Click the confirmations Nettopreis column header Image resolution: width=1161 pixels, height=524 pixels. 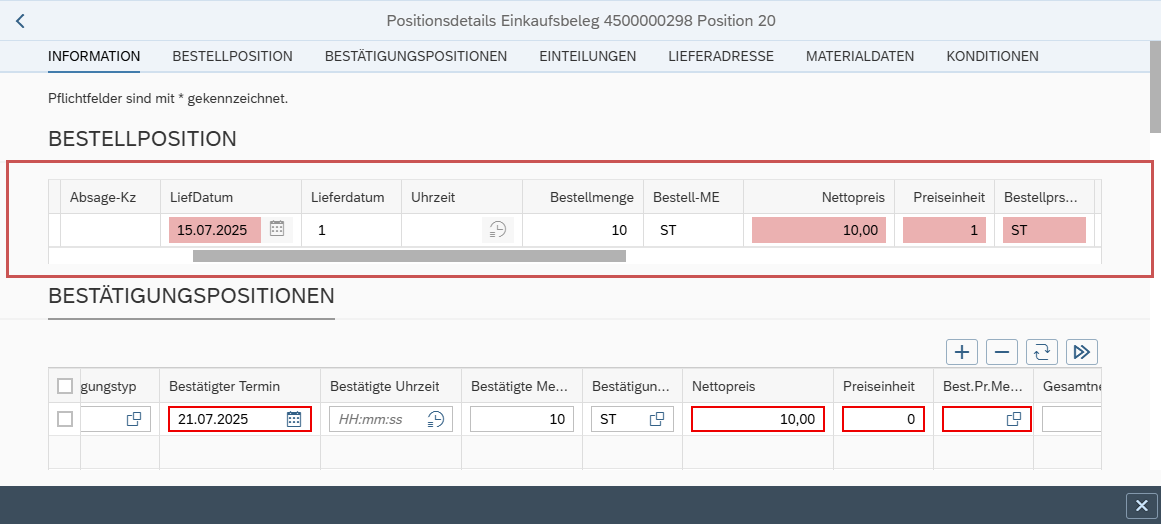pyautogui.click(x=758, y=386)
